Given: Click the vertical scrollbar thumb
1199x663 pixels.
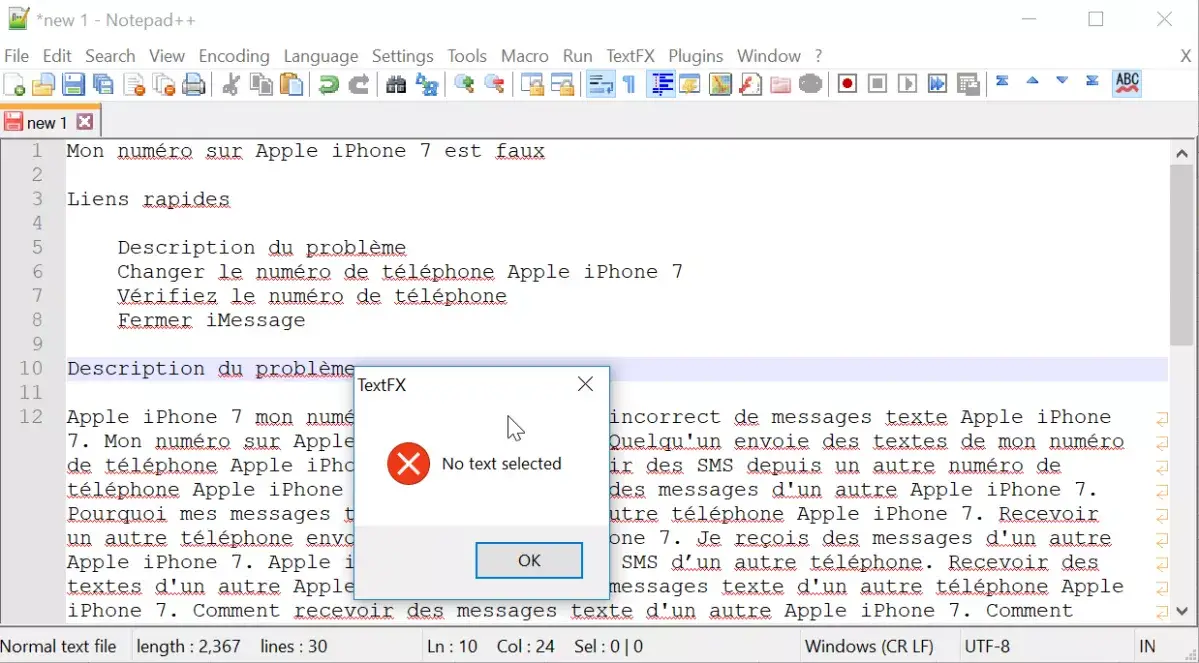Looking at the screenshot, I should pos(1182,254).
